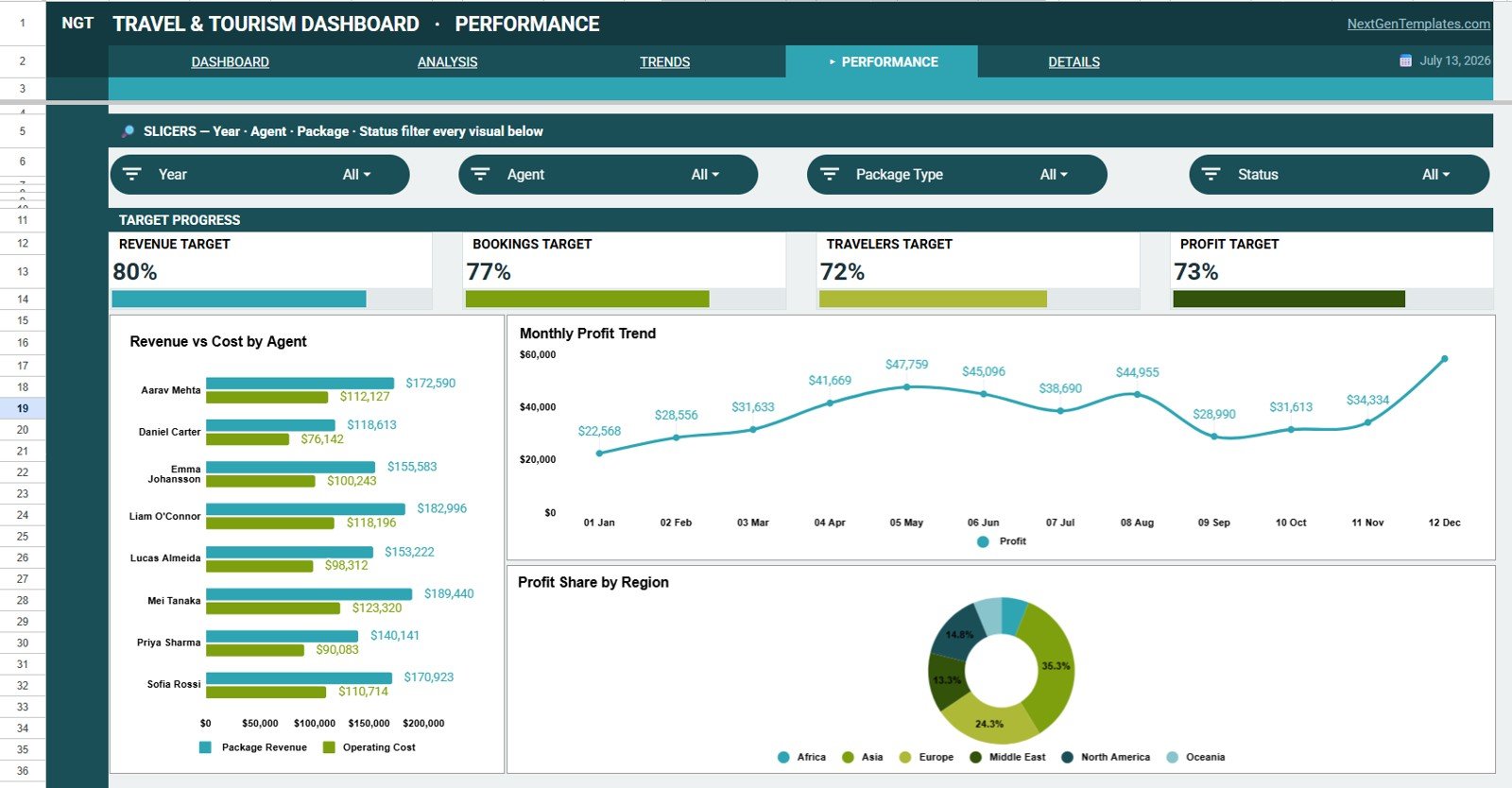Click the Sofia Rossi agent label

174,684
